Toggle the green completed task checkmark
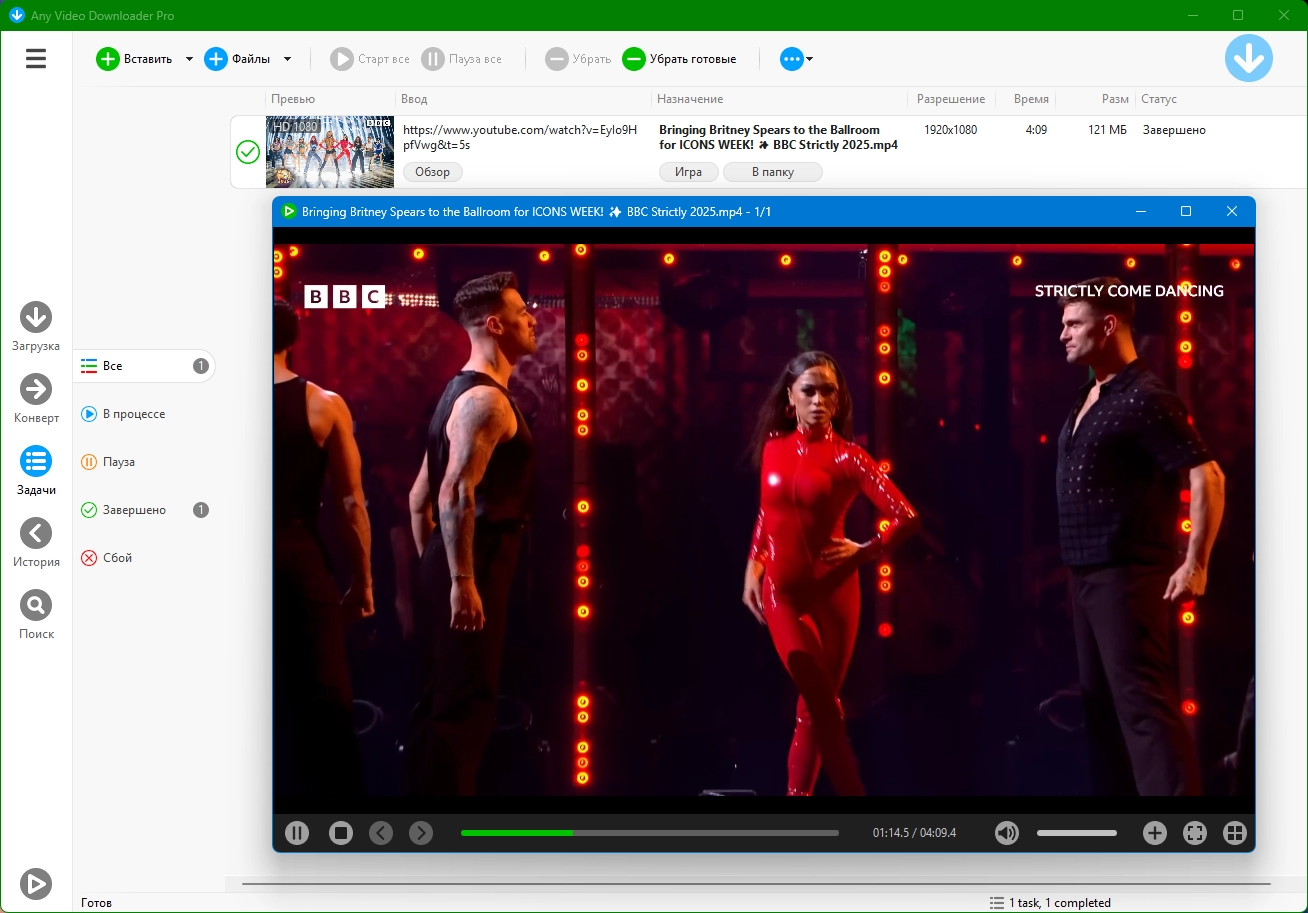This screenshot has width=1308, height=913. point(248,152)
